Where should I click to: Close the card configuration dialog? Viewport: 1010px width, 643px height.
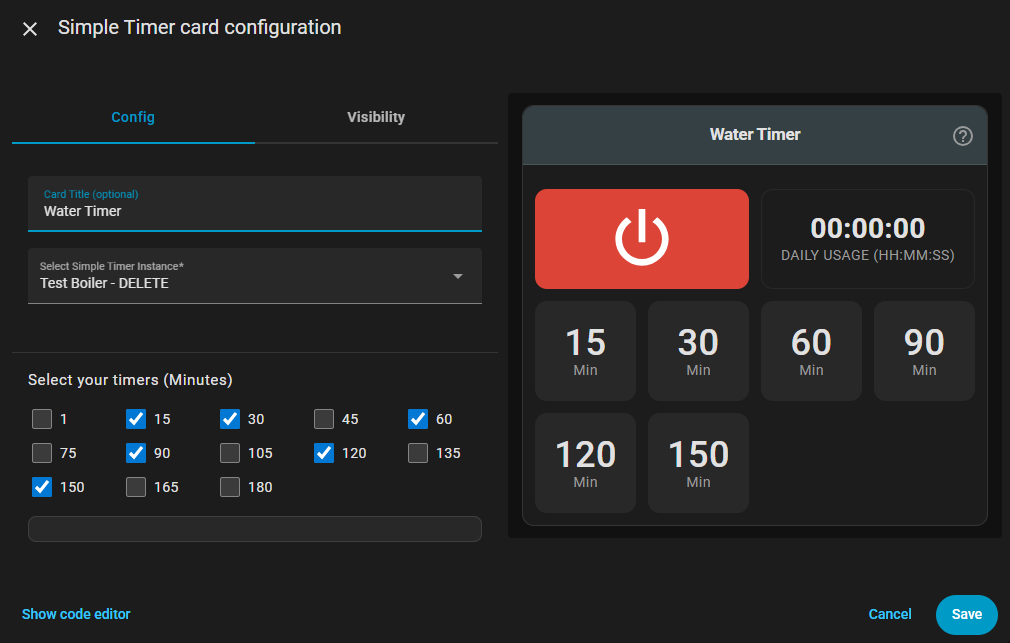point(30,29)
